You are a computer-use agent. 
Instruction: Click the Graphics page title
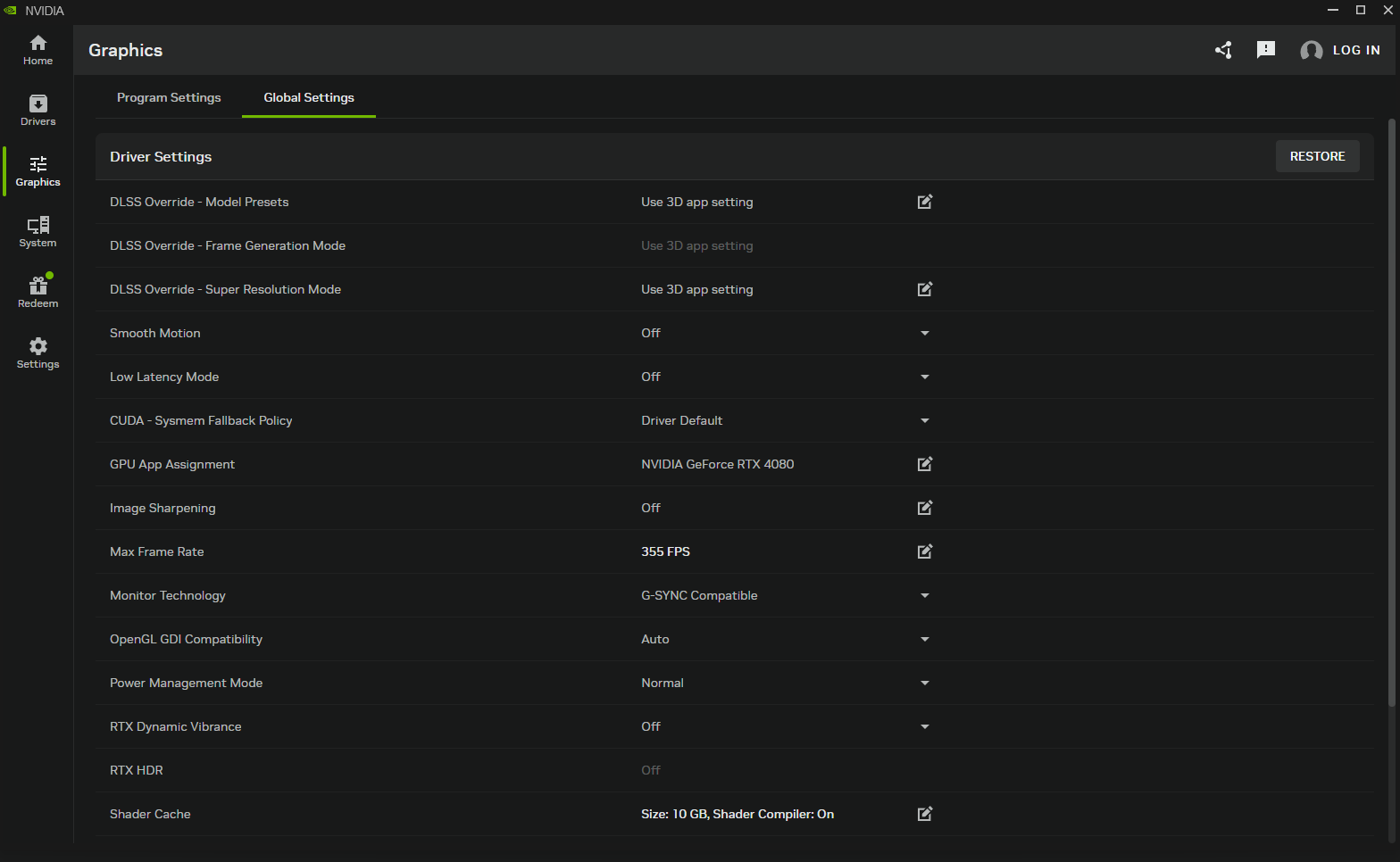pos(125,50)
